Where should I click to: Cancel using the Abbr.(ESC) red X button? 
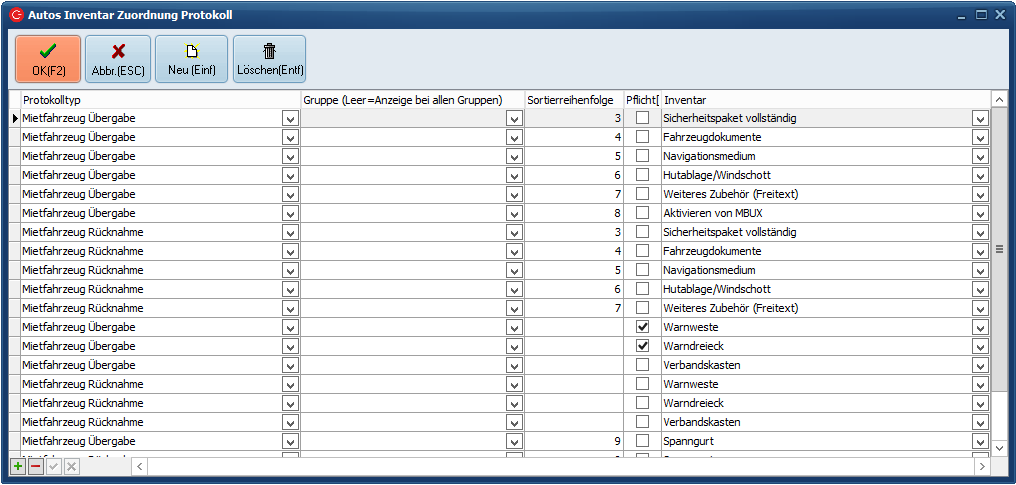[118, 59]
